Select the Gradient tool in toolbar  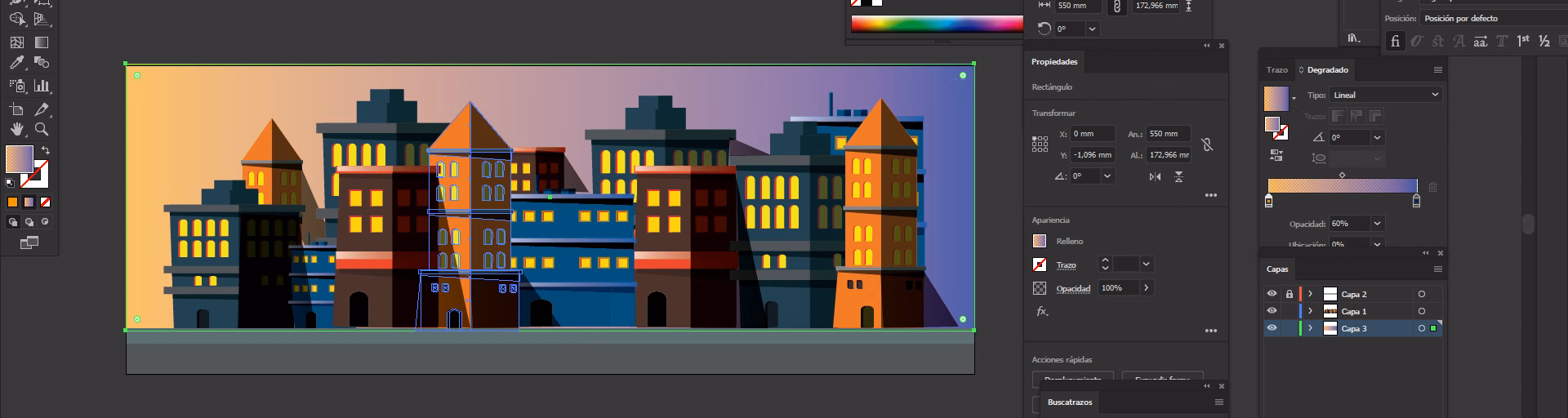42,42
